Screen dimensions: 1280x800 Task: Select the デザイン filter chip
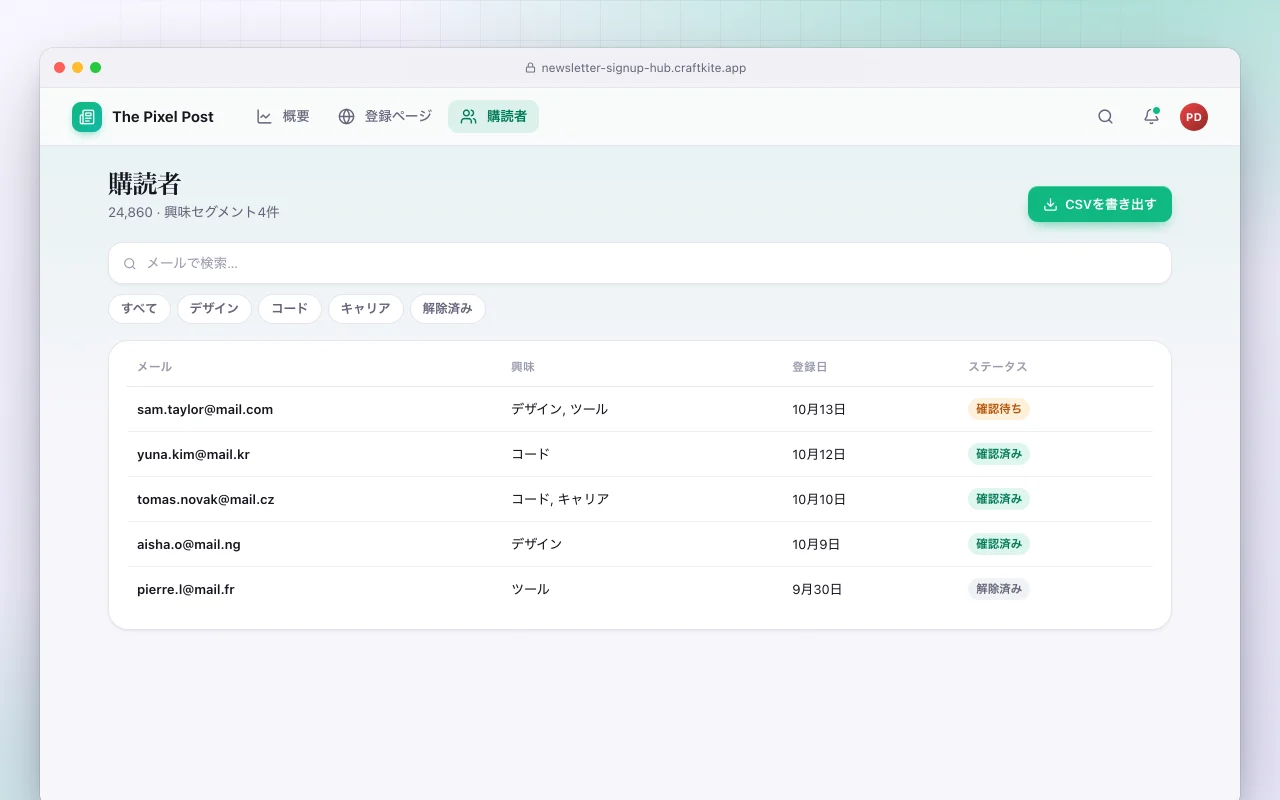click(214, 309)
